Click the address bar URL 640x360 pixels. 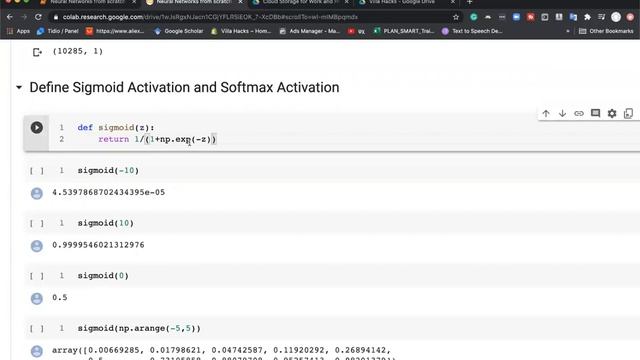click(210, 17)
